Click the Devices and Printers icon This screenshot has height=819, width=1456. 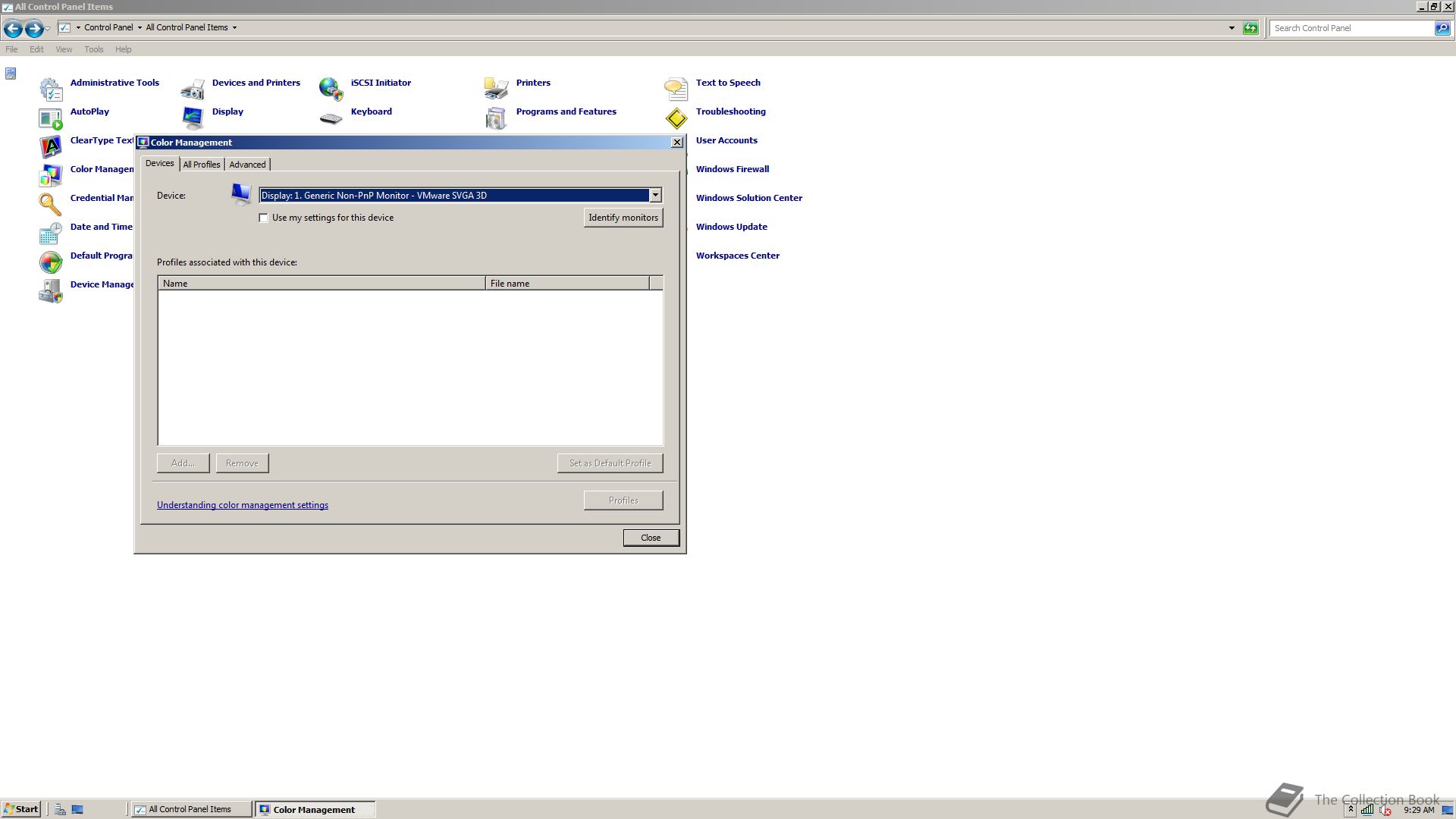pyautogui.click(x=193, y=89)
